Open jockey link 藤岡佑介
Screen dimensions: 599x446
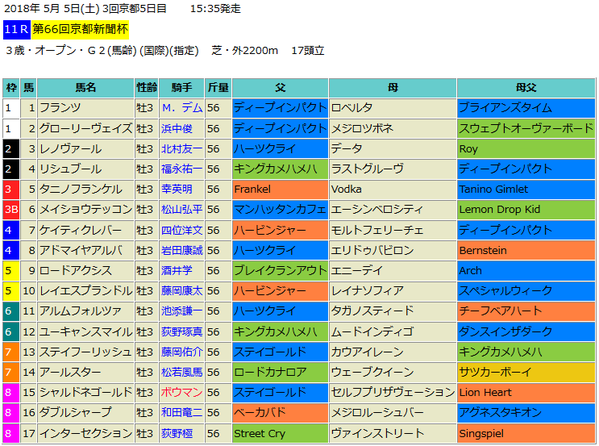[182, 352]
